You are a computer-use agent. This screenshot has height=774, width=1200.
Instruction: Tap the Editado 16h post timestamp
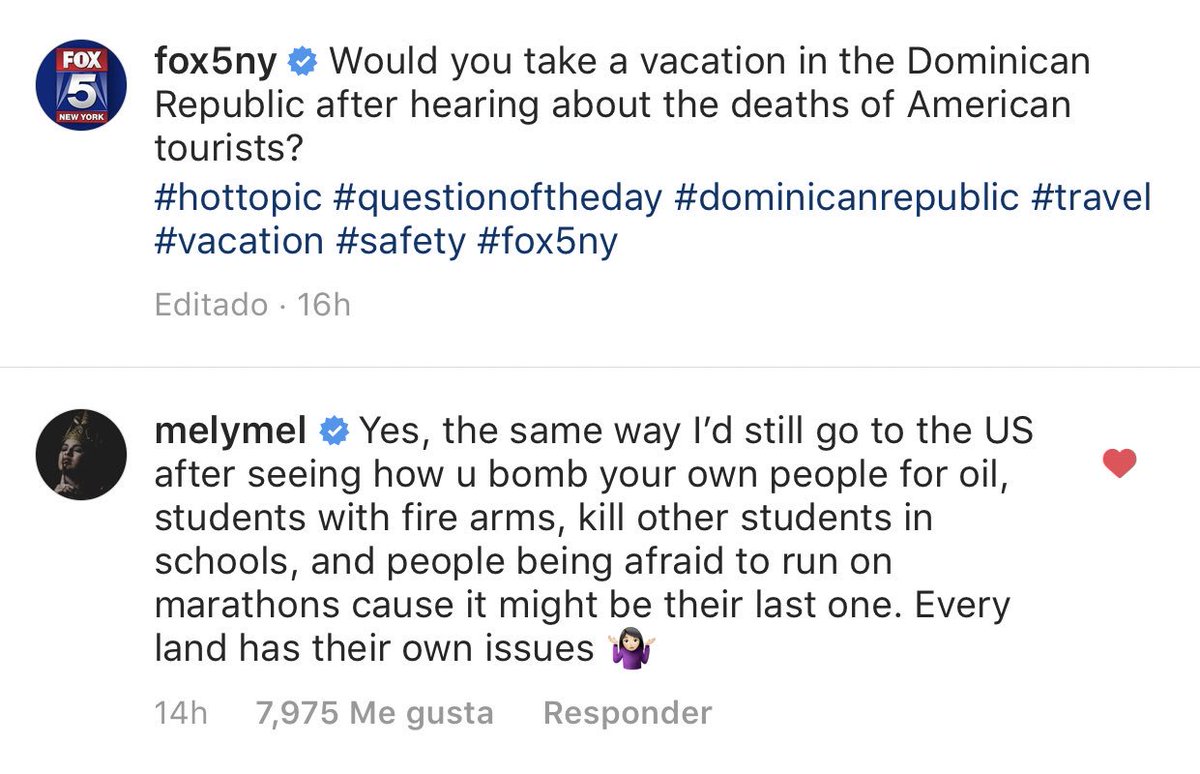click(253, 304)
